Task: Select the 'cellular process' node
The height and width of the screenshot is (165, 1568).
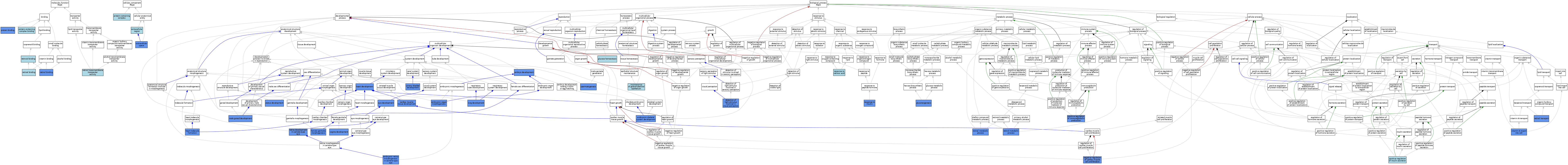Action: [1255, 17]
